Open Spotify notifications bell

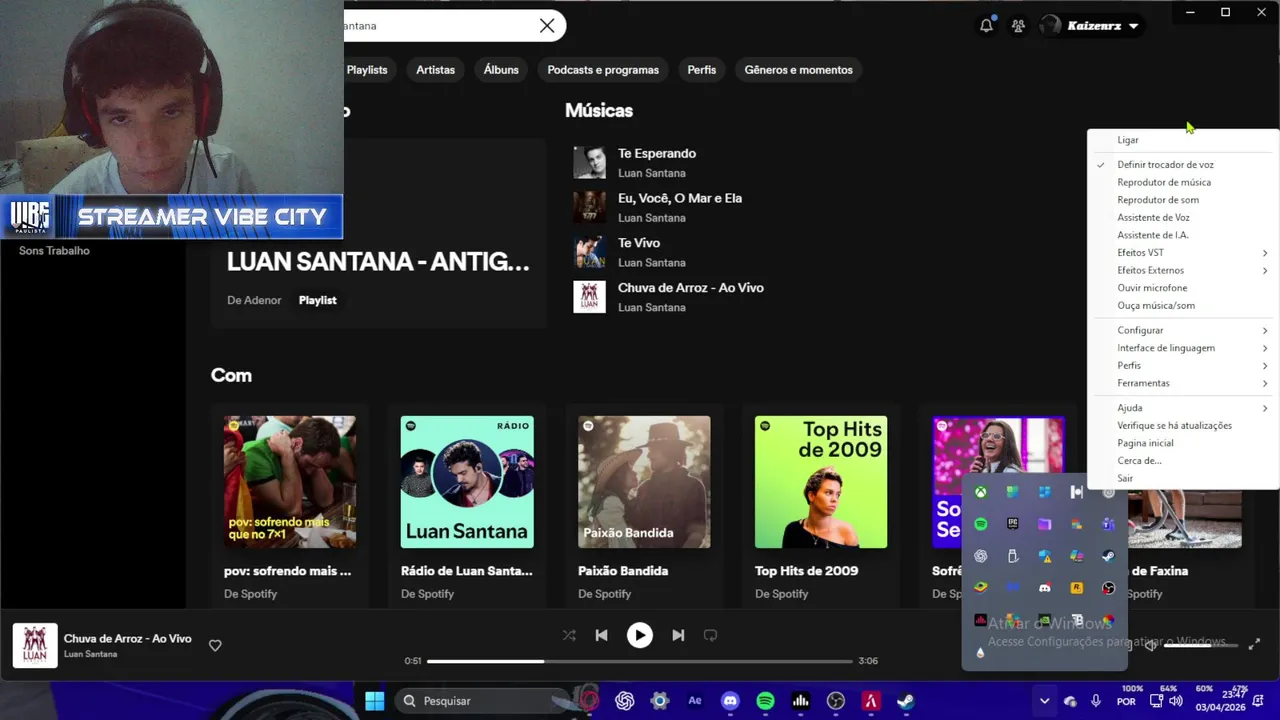(986, 26)
